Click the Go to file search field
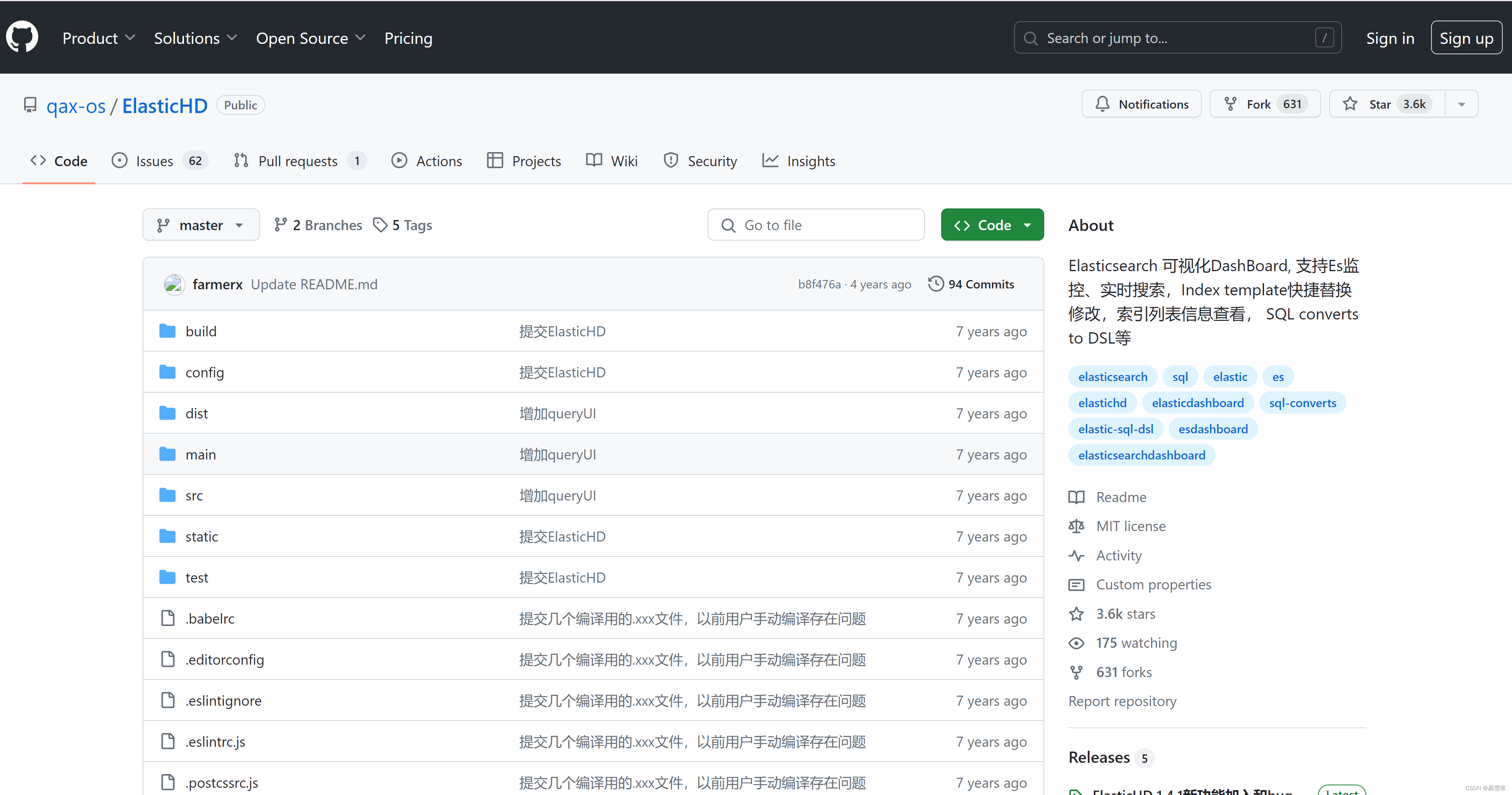The image size is (1512, 795). (x=816, y=224)
